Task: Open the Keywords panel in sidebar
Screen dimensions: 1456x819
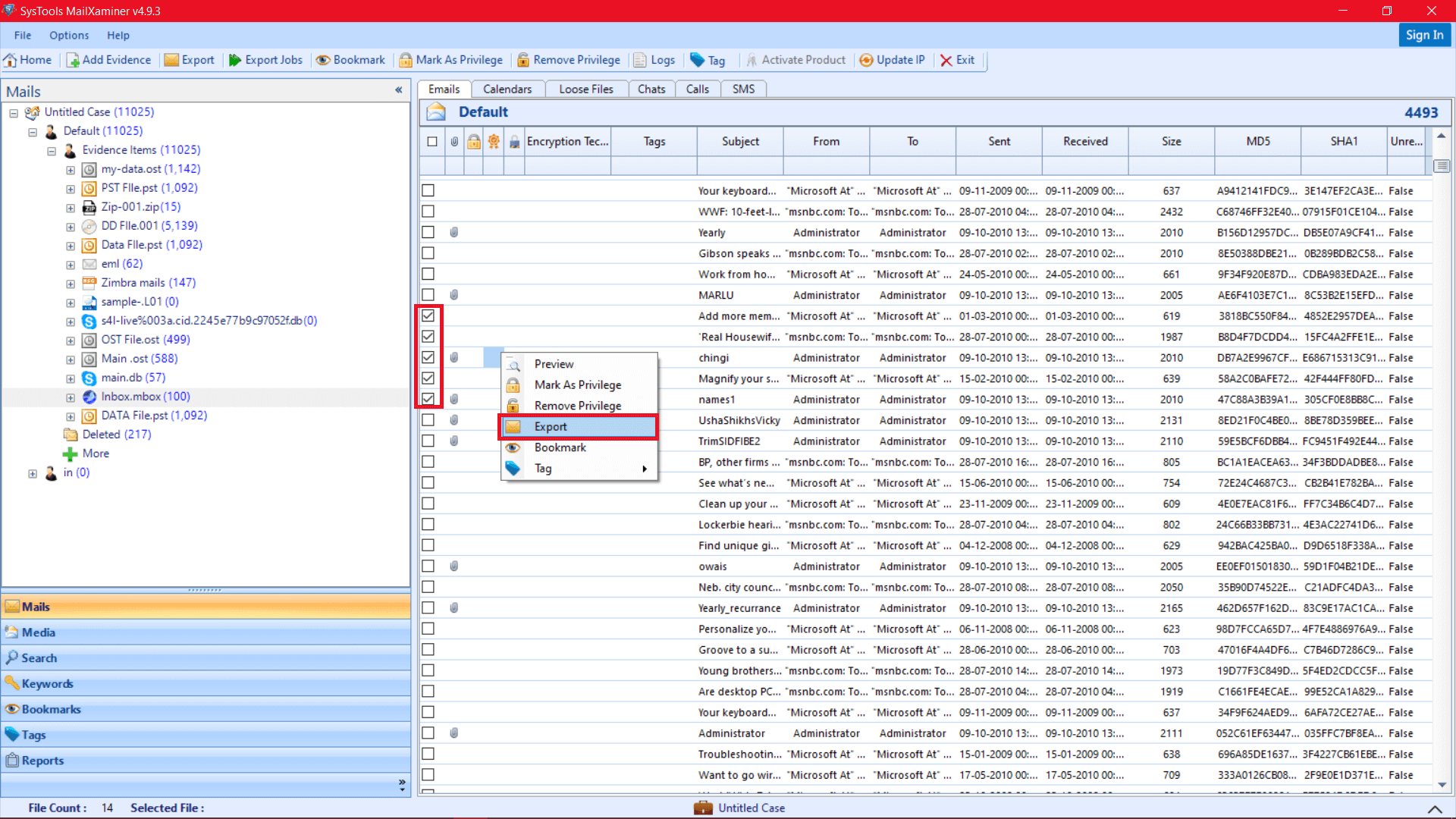Action: click(47, 683)
